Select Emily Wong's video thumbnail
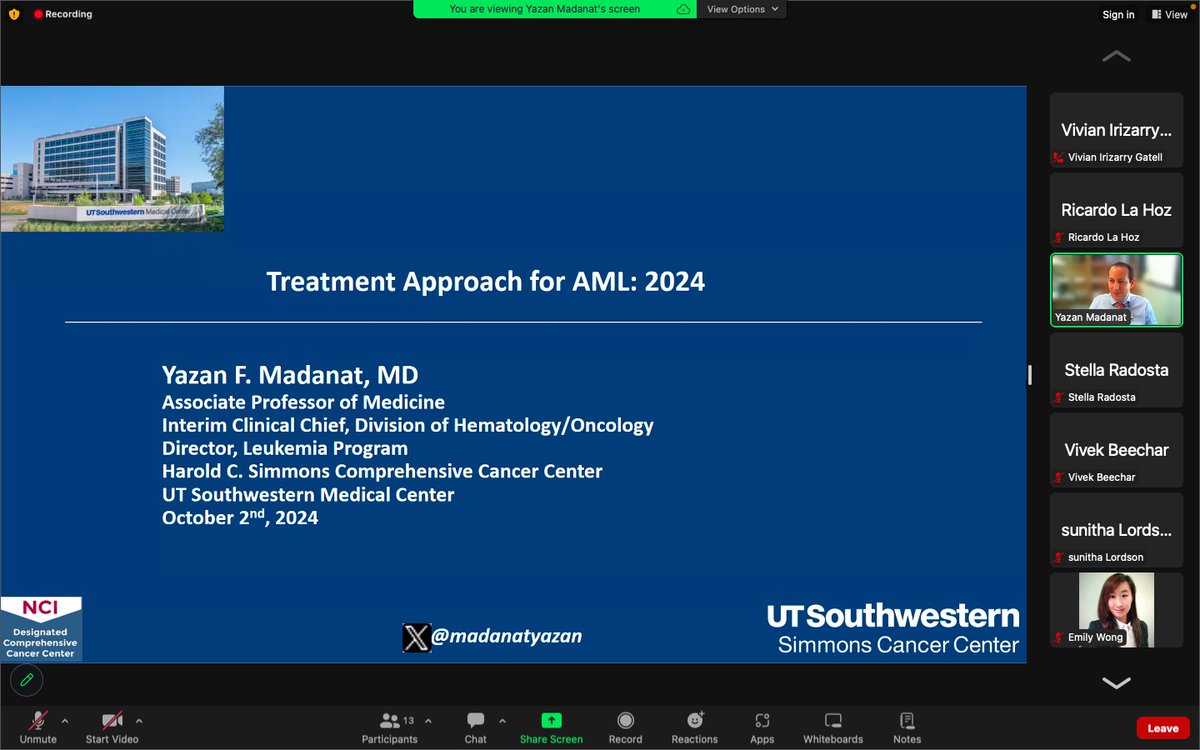The height and width of the screenshot is (750, 1200). (x=1116, y=609)
